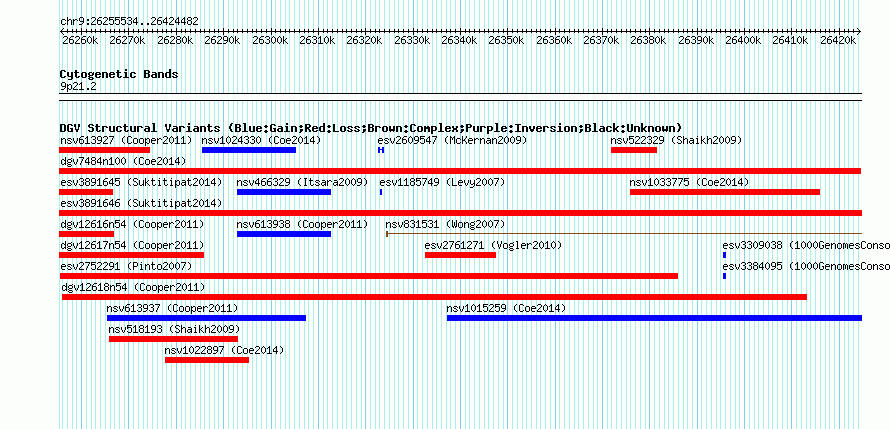
Task: Click the nsv466329 (Itsara2009) blue gain bar
Action: (x=284, y=192)
